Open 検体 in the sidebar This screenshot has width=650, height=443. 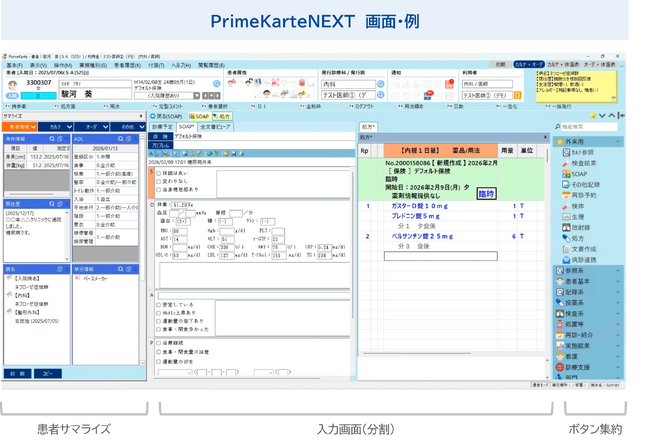pyautogui.click(x=573, y=206)
